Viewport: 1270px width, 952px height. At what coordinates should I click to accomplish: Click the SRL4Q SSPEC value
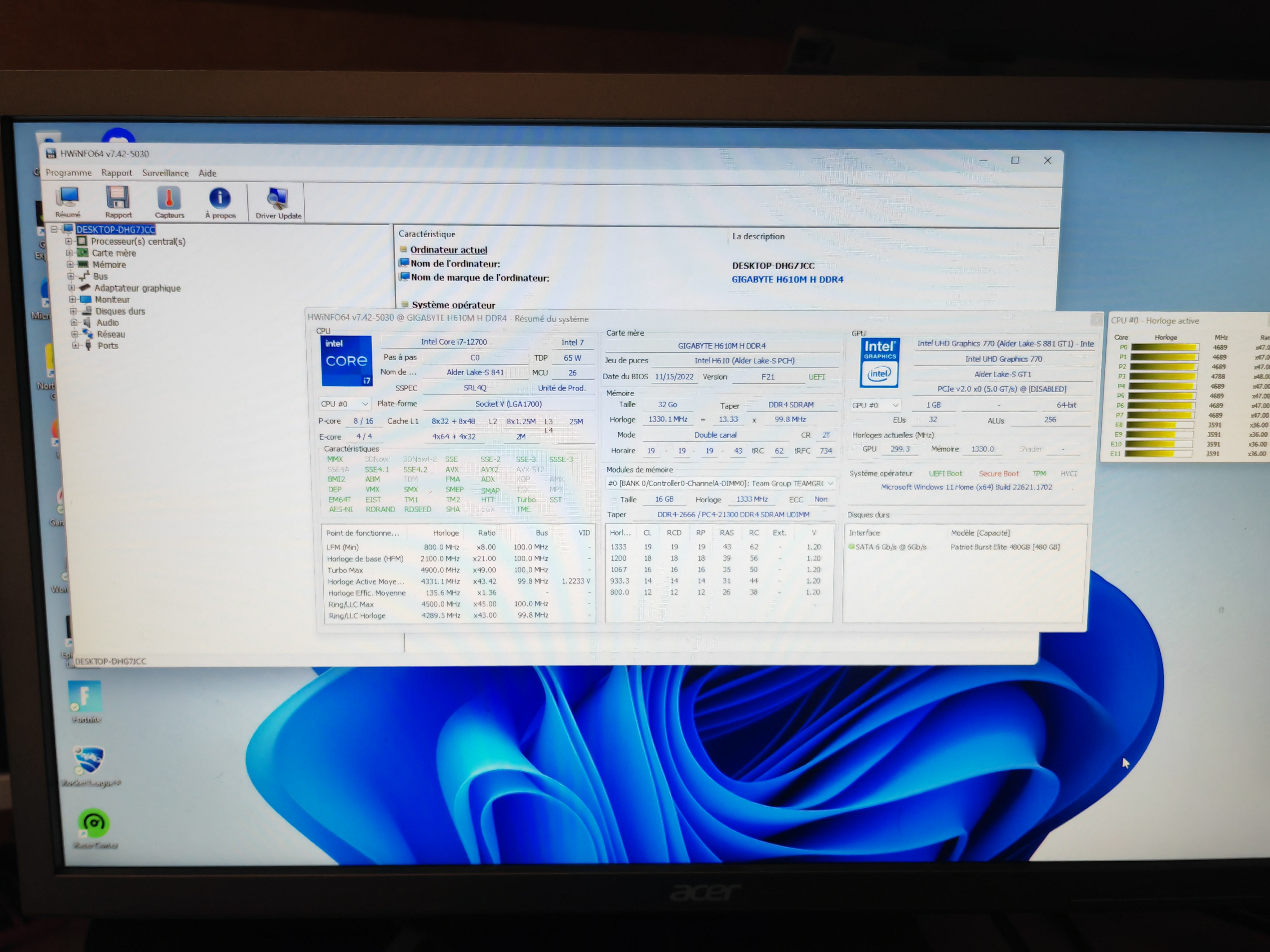(x=475, y=388)
